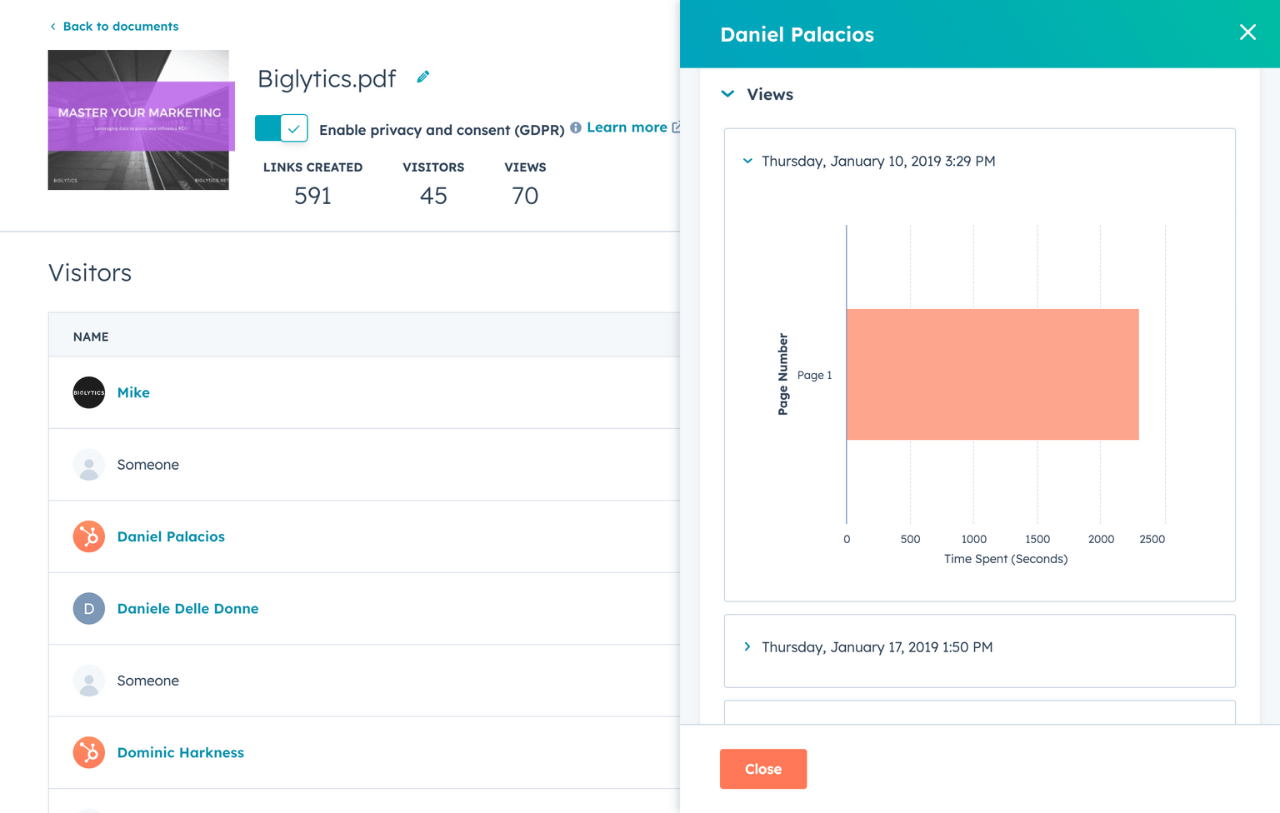
Task: Click the avatar of the Someone row above Daniel Palacios
Action: (89, 465)
